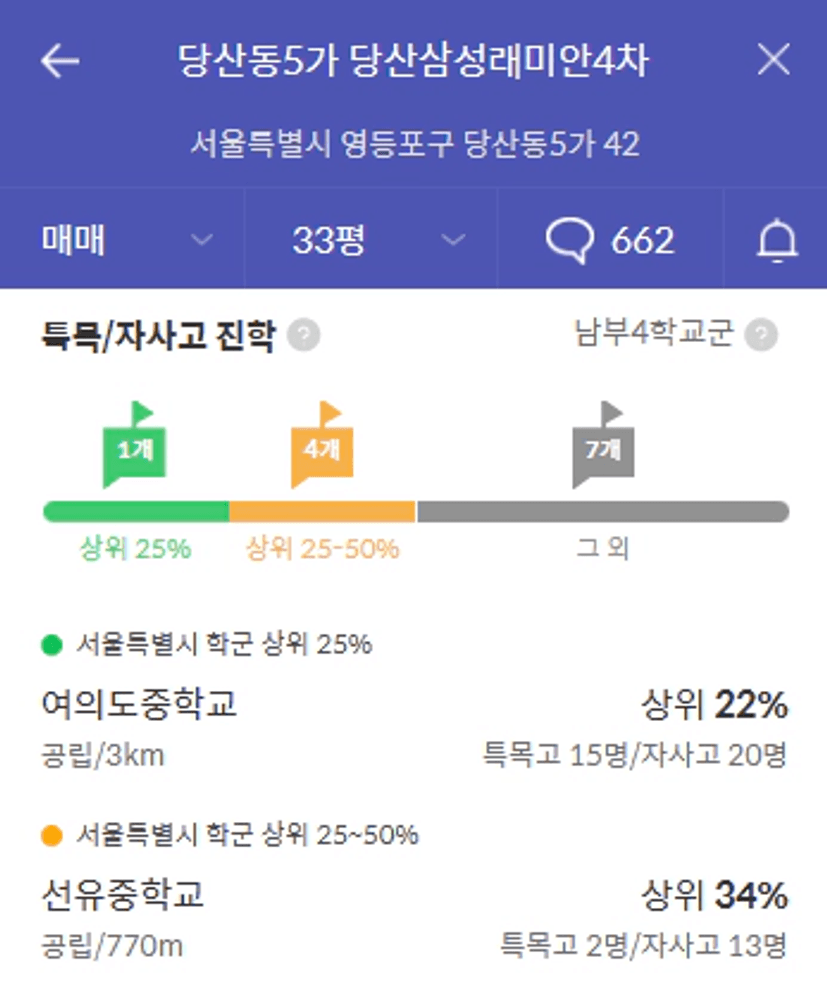Open 선유중학교 school entry
Viewport: 827px width, 982px height.
(x=414, y=919)
